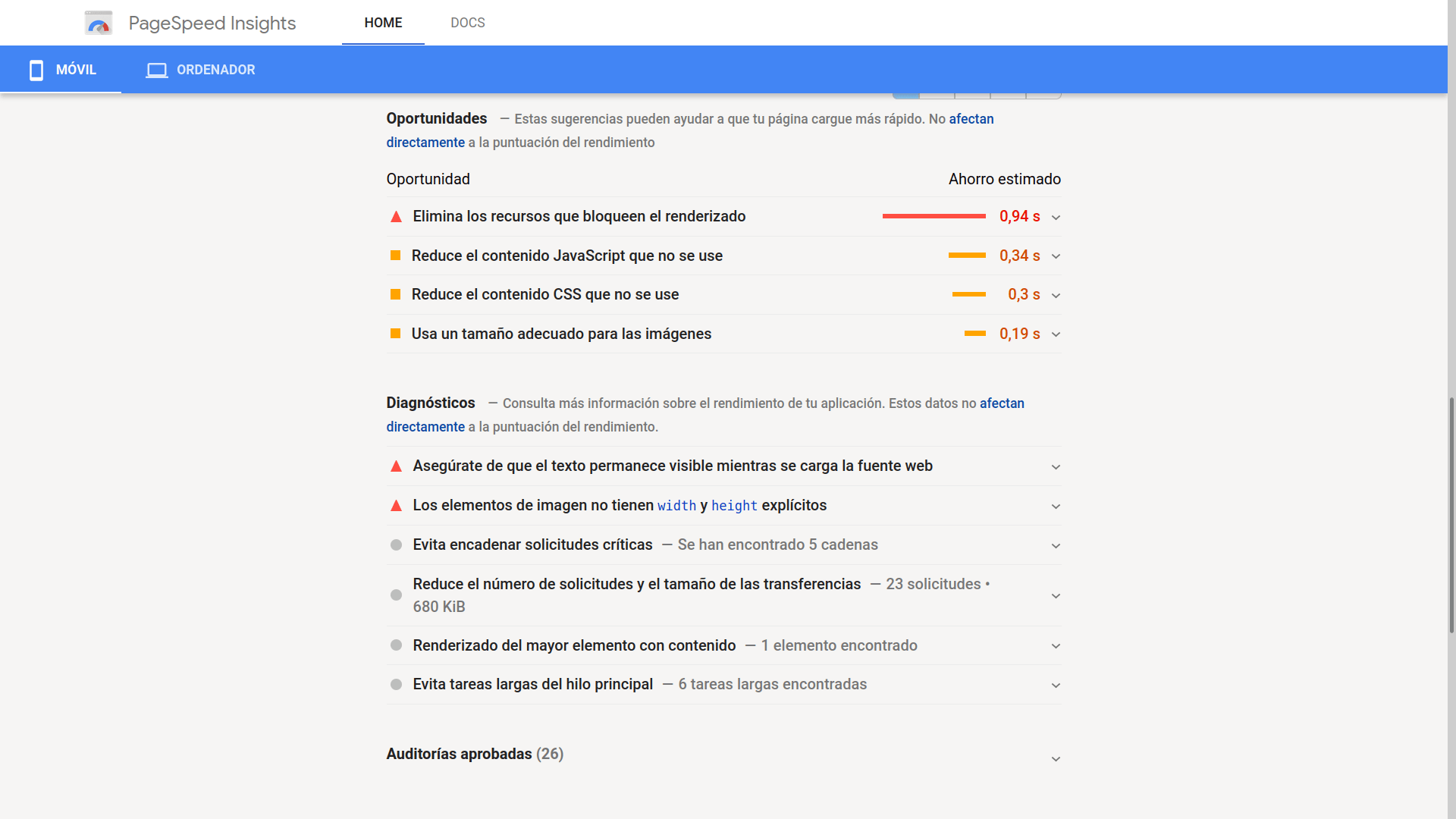
Task: Click gray circle beside request count and transfer size
Action: [x=396, y=595]
